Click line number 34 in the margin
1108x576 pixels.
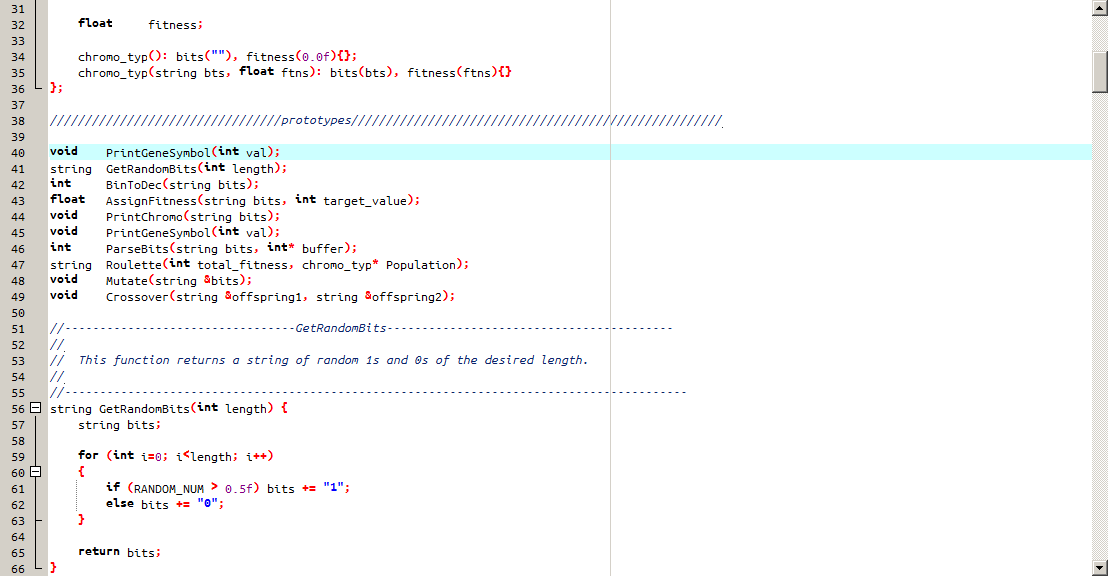pos(18,57)
